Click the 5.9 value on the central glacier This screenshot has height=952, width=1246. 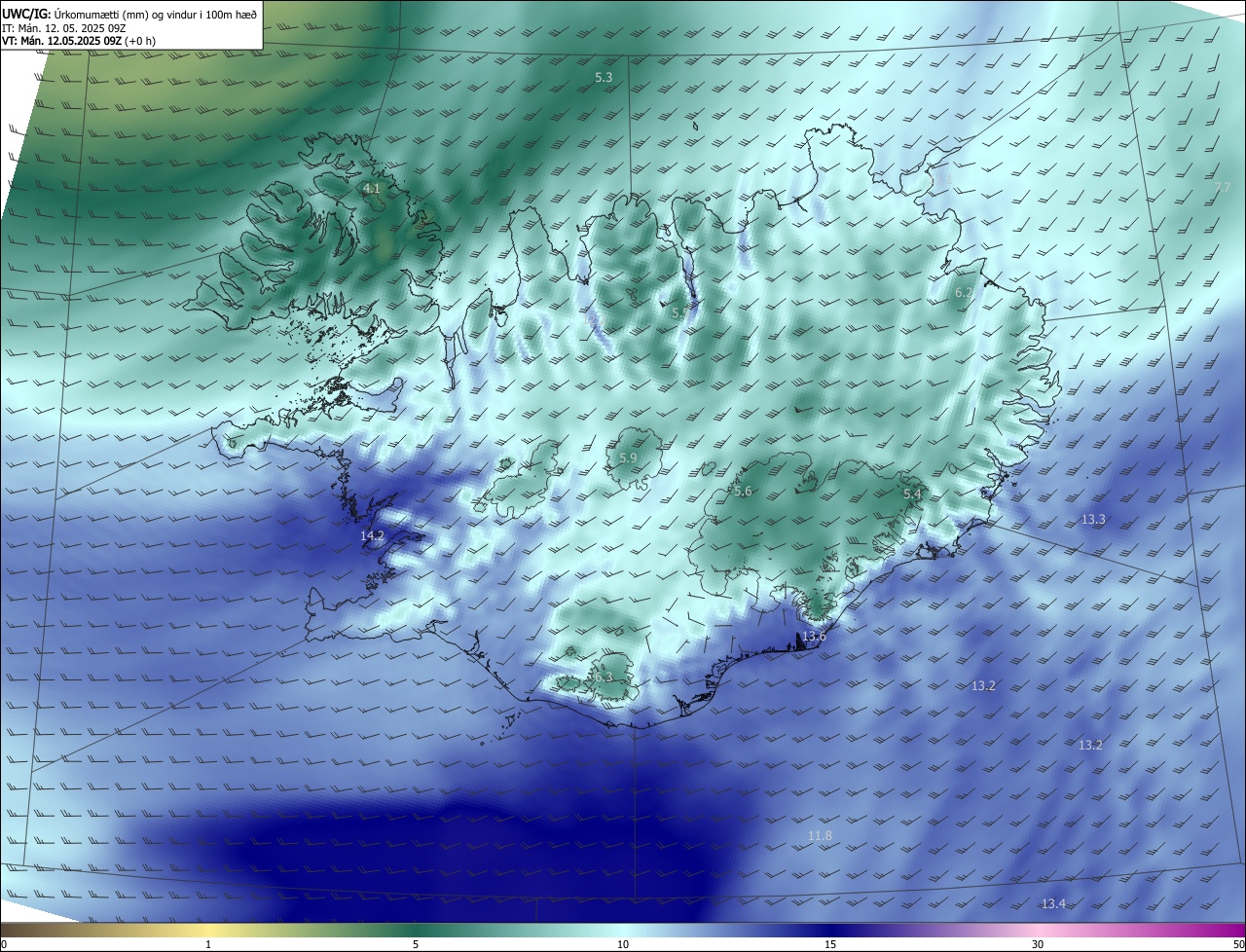pyautogui.click(x=628, y=458)
